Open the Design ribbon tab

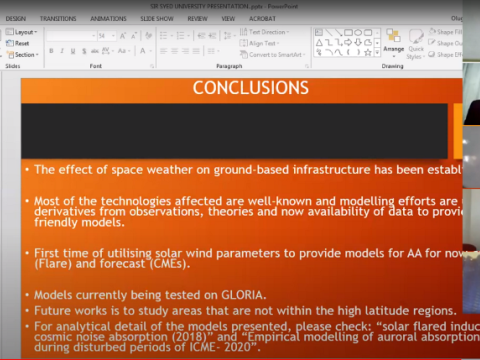[x=16, y=19]
